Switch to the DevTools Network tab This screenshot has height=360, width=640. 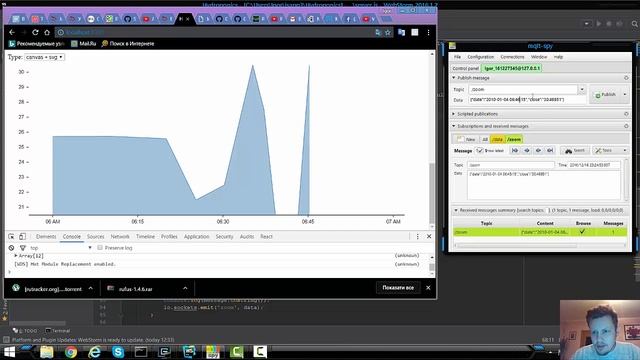(120, 236)
